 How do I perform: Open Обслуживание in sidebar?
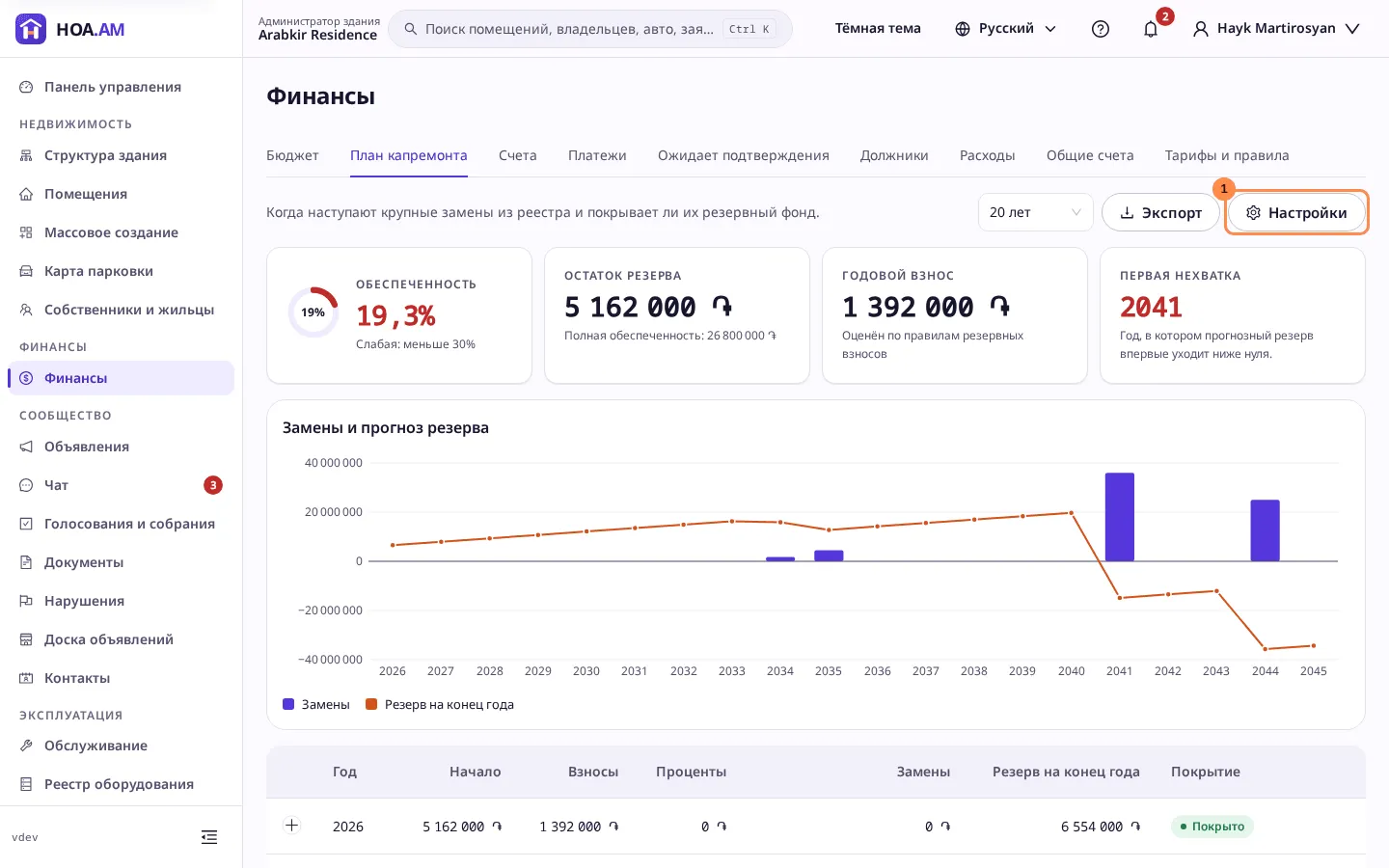coord(121,746)
